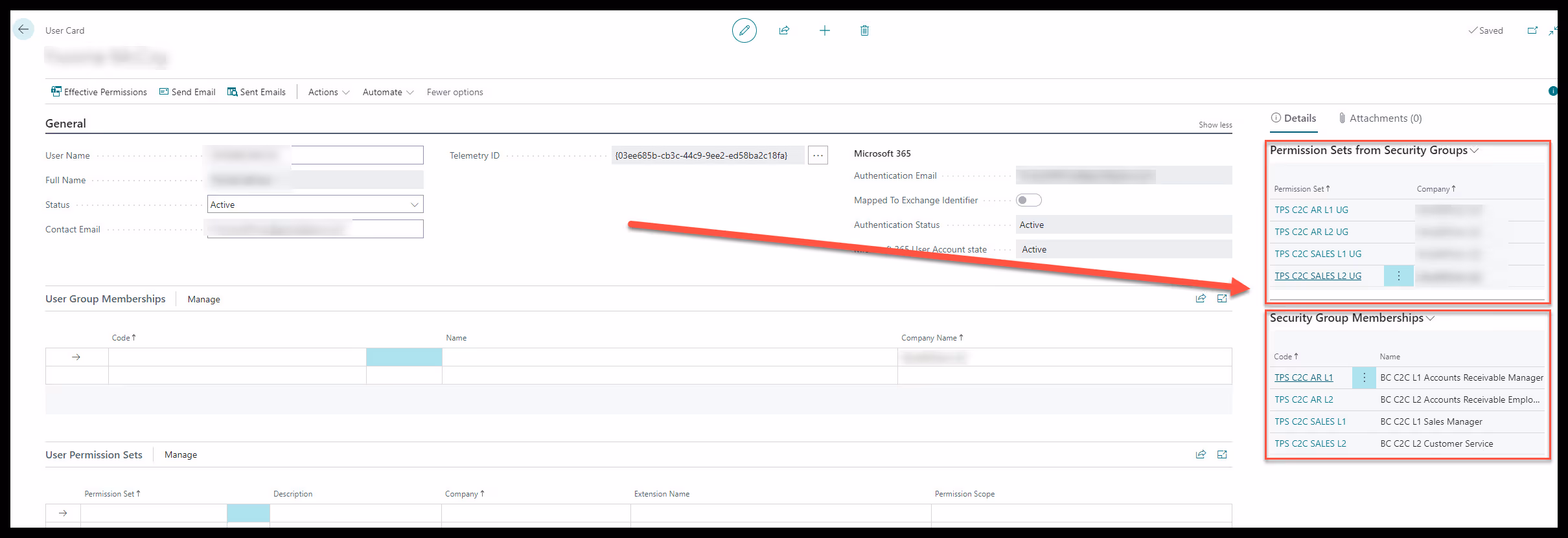Go back using the back arrow
Image resolution: width=1568 pixels, height=538 pixels.
[23, 29]
